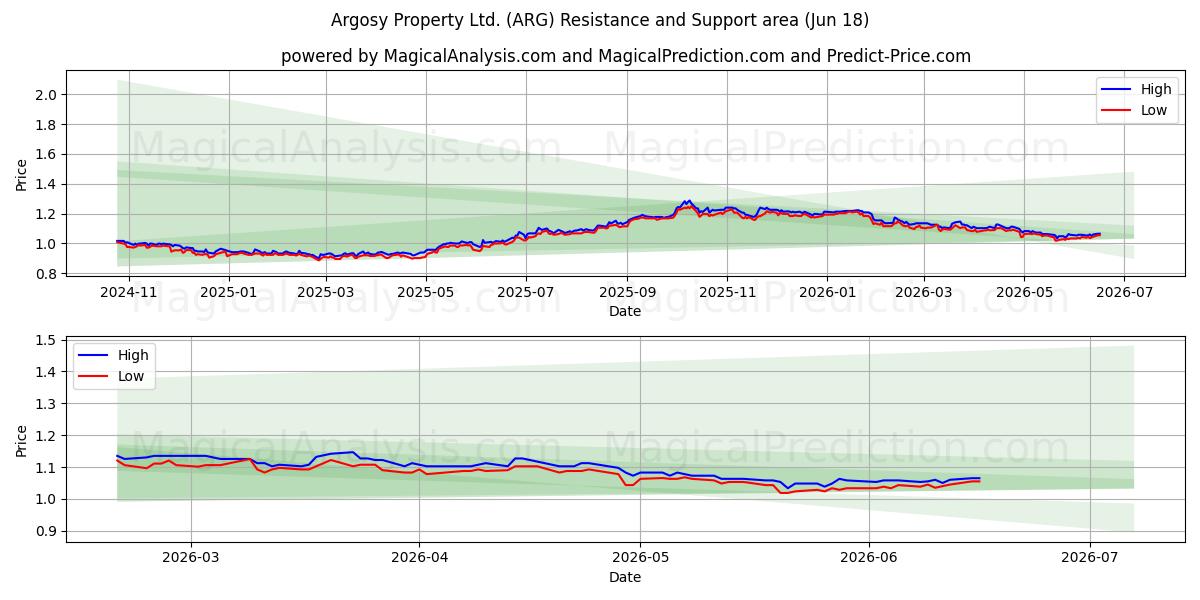Click the red Low line sample in upper chart legend
The height and width of the screenshot is (600, 1200).
coord(1117,110)
